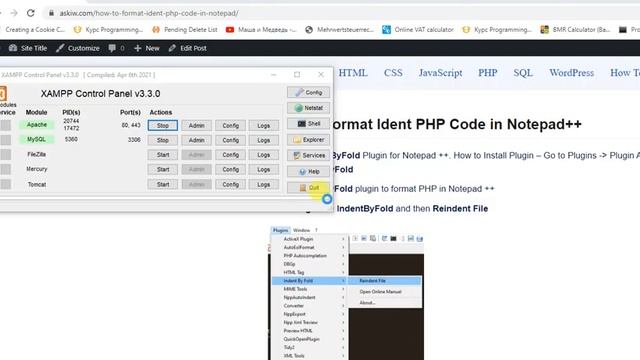
Task: Open Online VAT calculator bookmark
Action: [x=418, y=30]
